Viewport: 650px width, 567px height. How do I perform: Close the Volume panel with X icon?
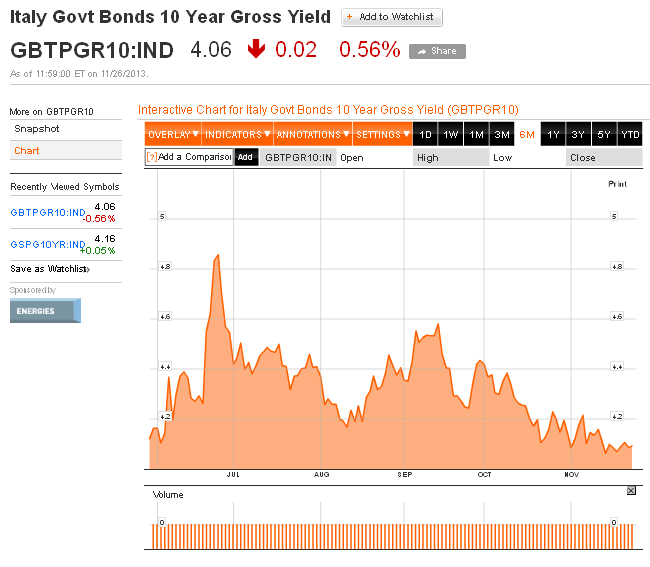pos(631,491)
